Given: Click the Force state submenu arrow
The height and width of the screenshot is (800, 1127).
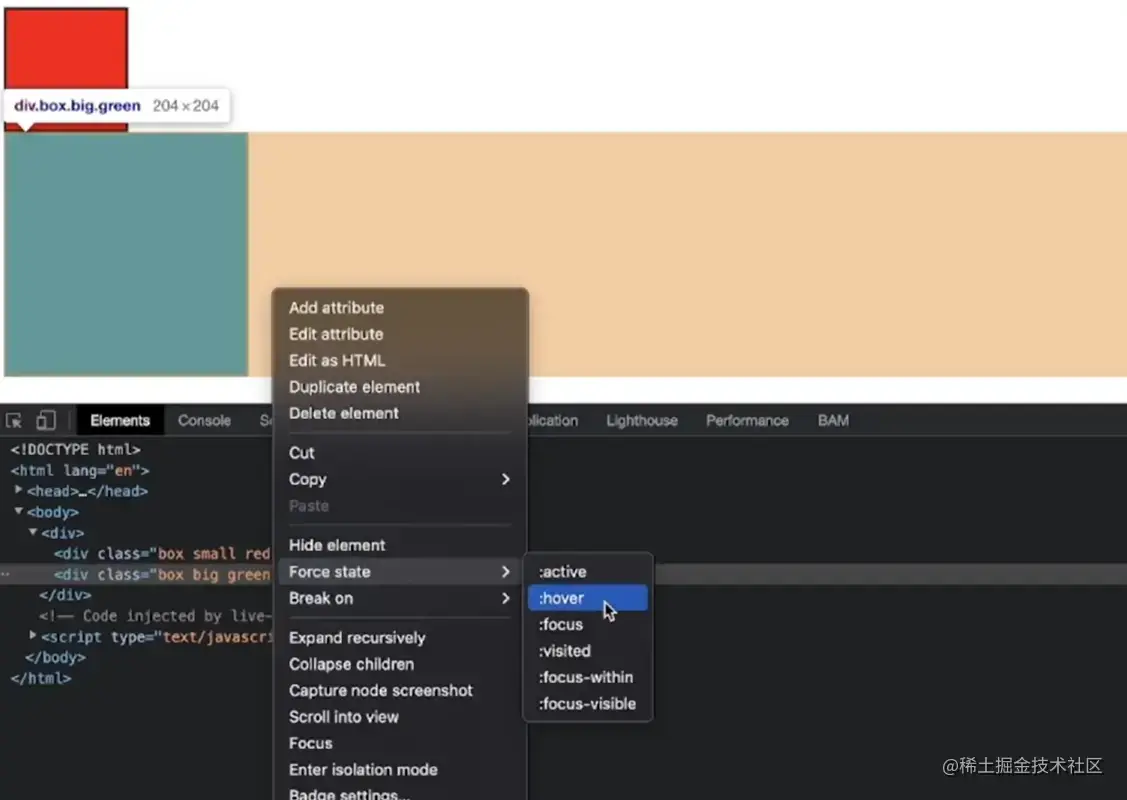Looking at the screenshot, I should point(505,572).
